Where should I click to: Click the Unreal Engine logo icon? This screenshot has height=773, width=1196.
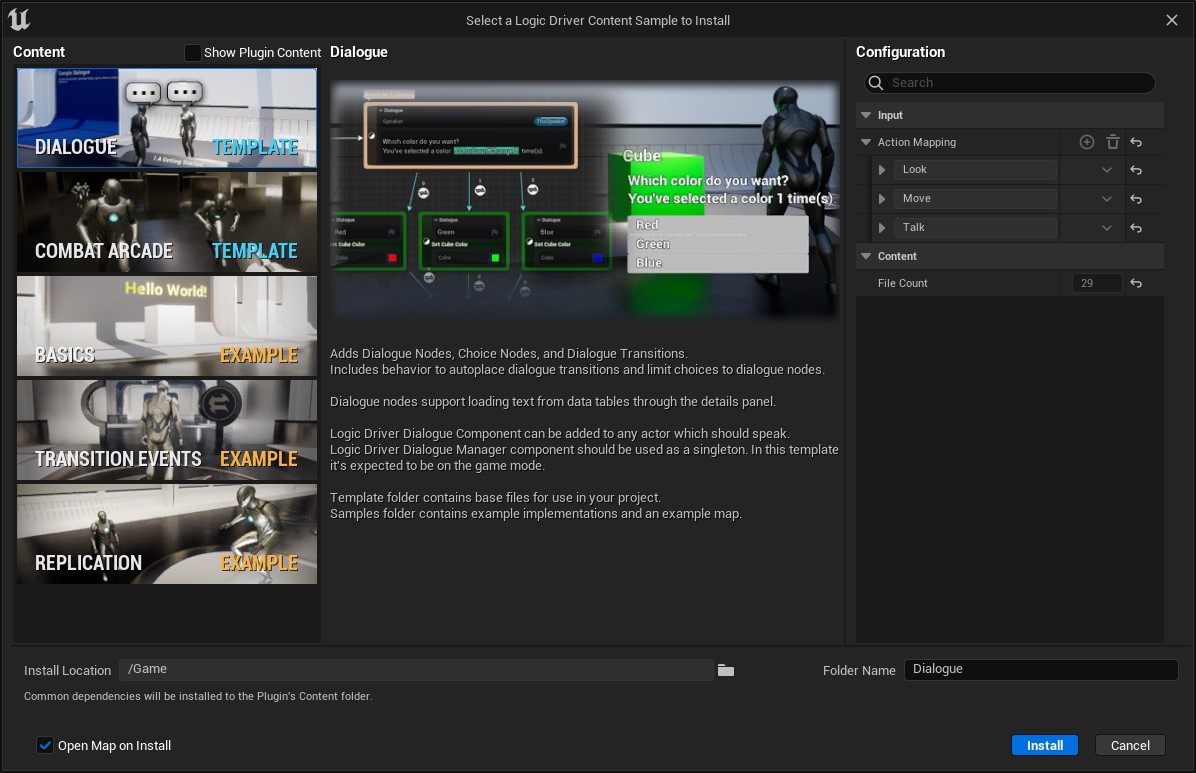(x=18, y=19)
